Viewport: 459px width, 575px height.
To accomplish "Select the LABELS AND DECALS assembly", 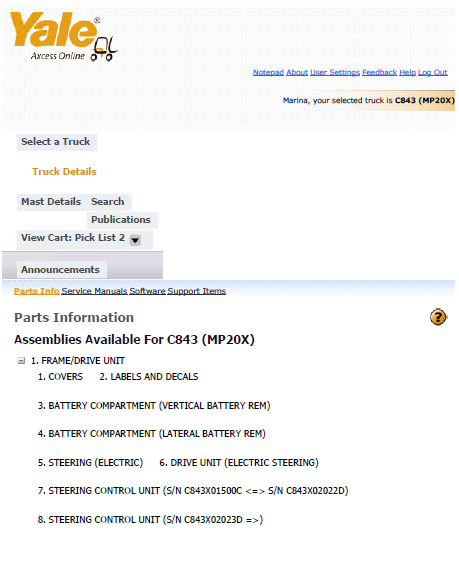I will (x=148, y=377).
